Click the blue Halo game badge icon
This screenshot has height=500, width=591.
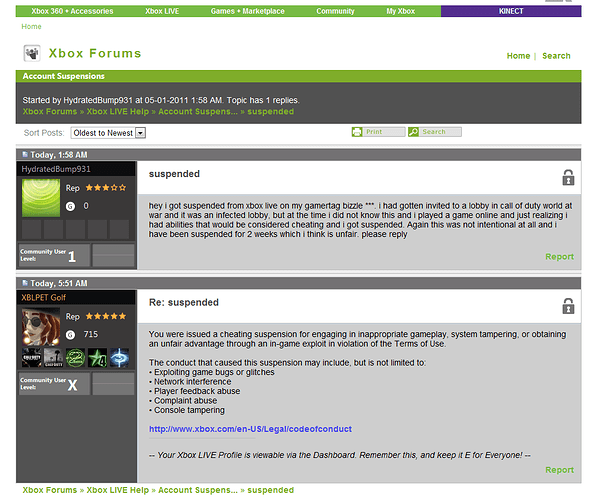[x=119, y=358]
